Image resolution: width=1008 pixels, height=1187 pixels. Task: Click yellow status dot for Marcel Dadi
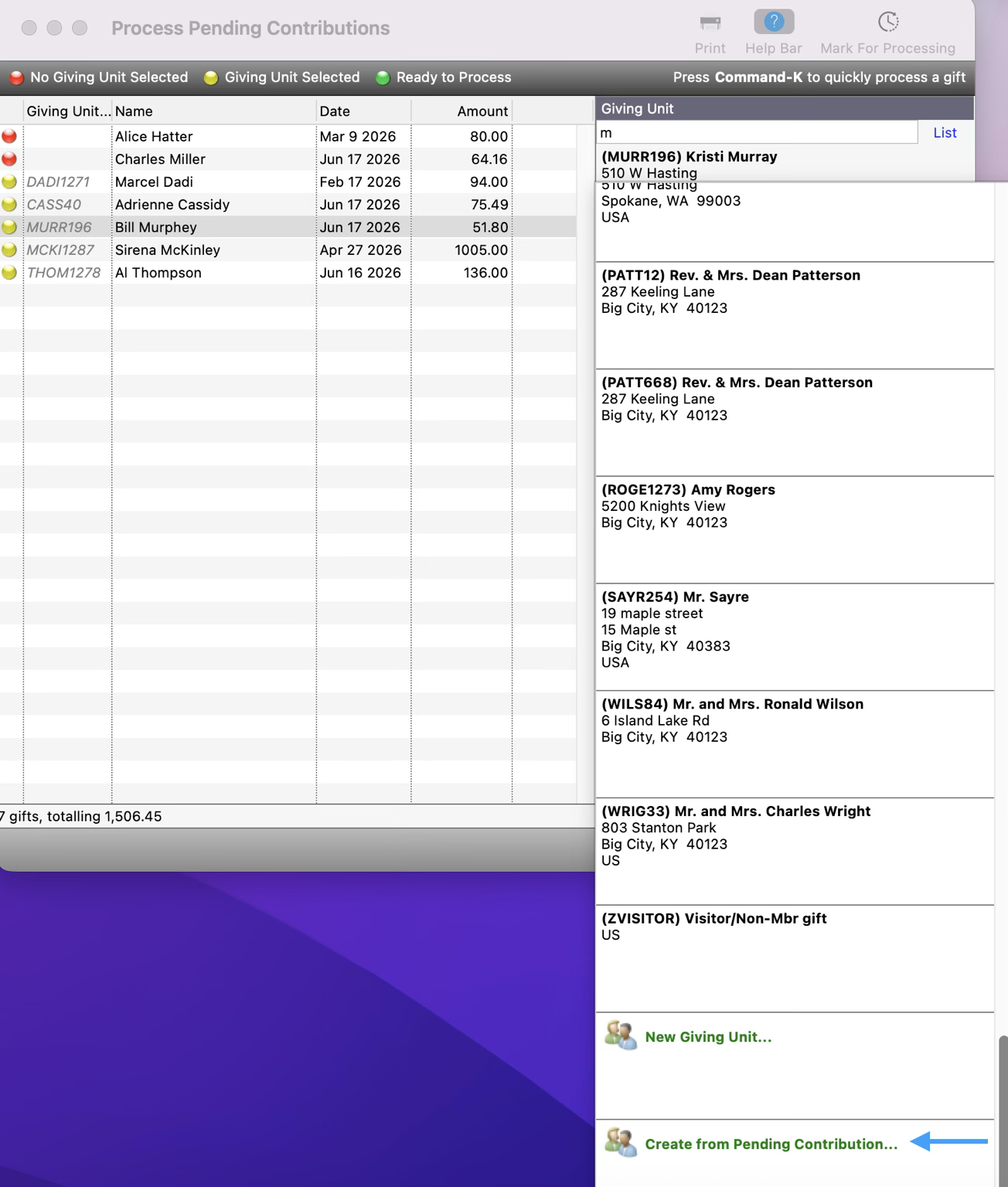[x=9, y=182]
